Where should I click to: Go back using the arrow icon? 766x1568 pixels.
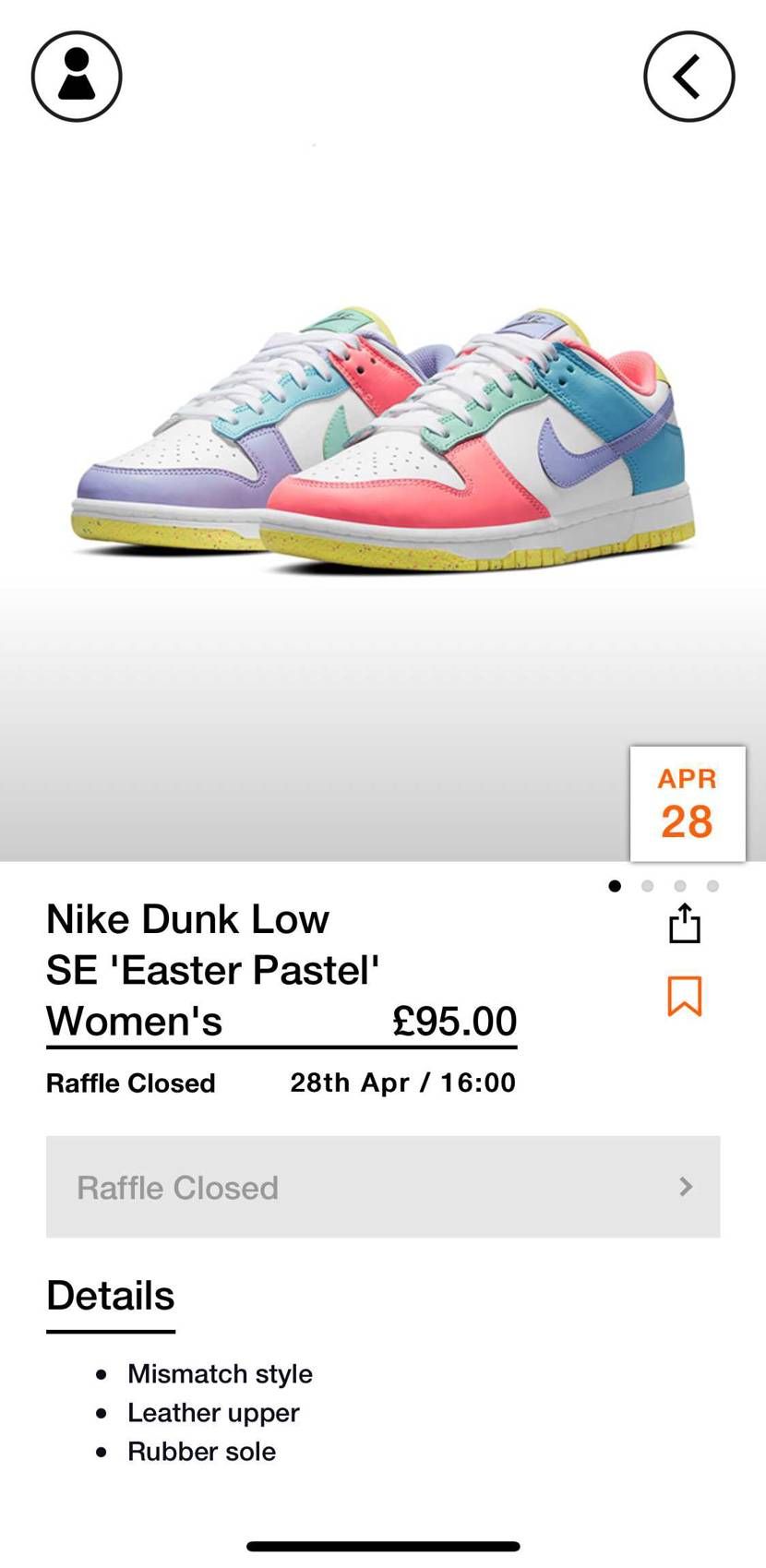point(688,77)
